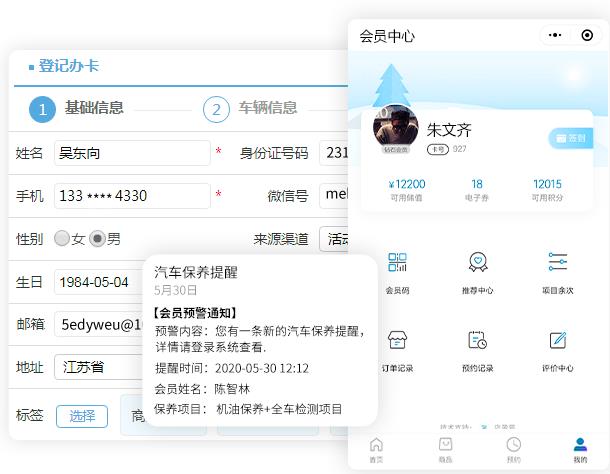Image resolution: width=610 pixels, height=474 pixels.
Task: Click the 手机 phone number field
Action: click(x=132, y=196)
